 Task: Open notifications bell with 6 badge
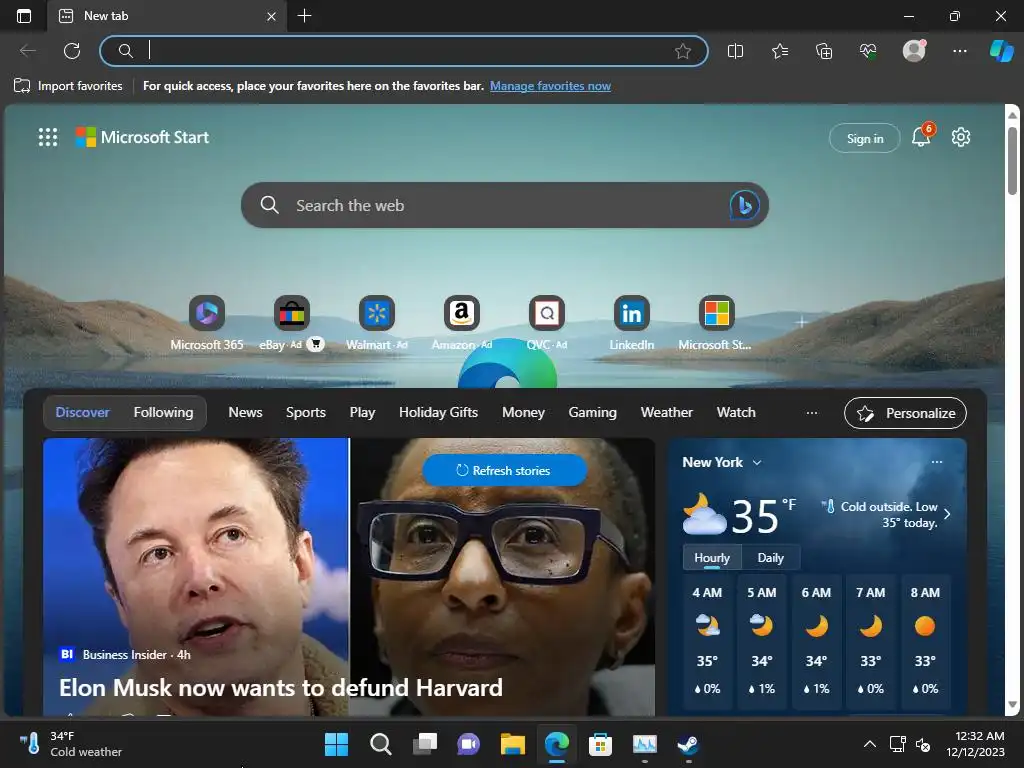921,136
